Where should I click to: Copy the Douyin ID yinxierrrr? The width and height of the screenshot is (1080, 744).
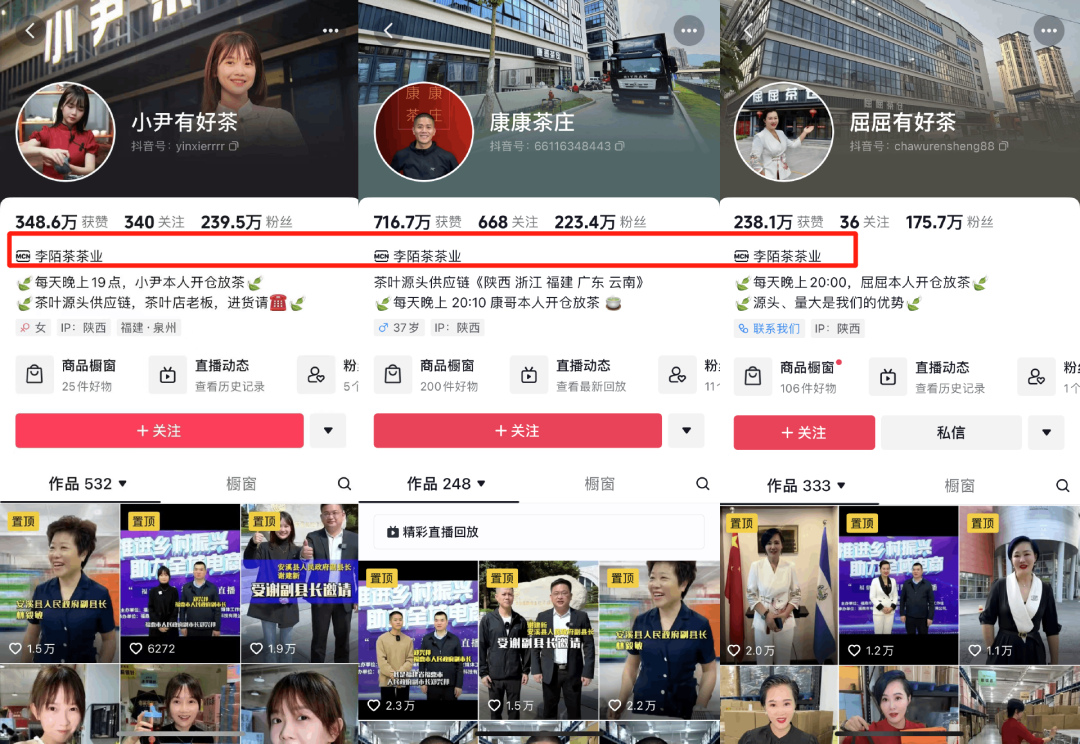pos(234,146)
